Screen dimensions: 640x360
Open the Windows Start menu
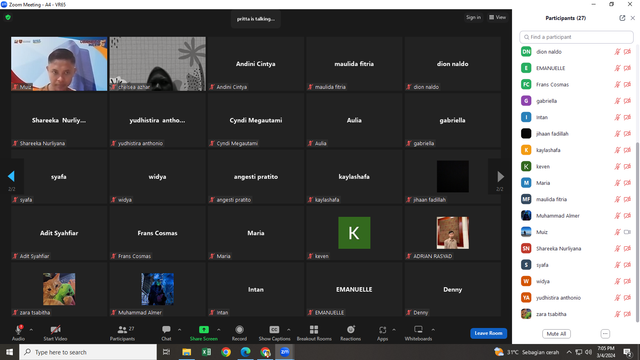click(9, 352)
